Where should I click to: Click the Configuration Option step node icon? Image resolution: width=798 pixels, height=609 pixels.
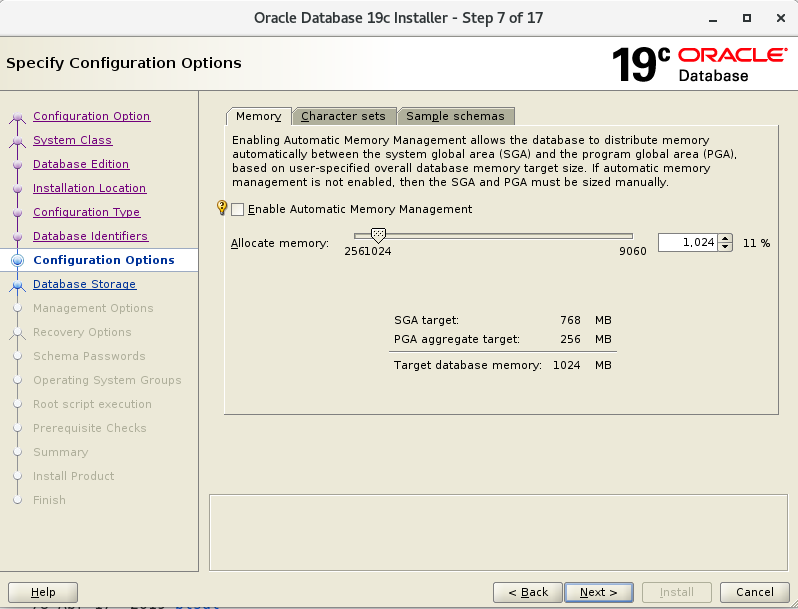[17, 118]
